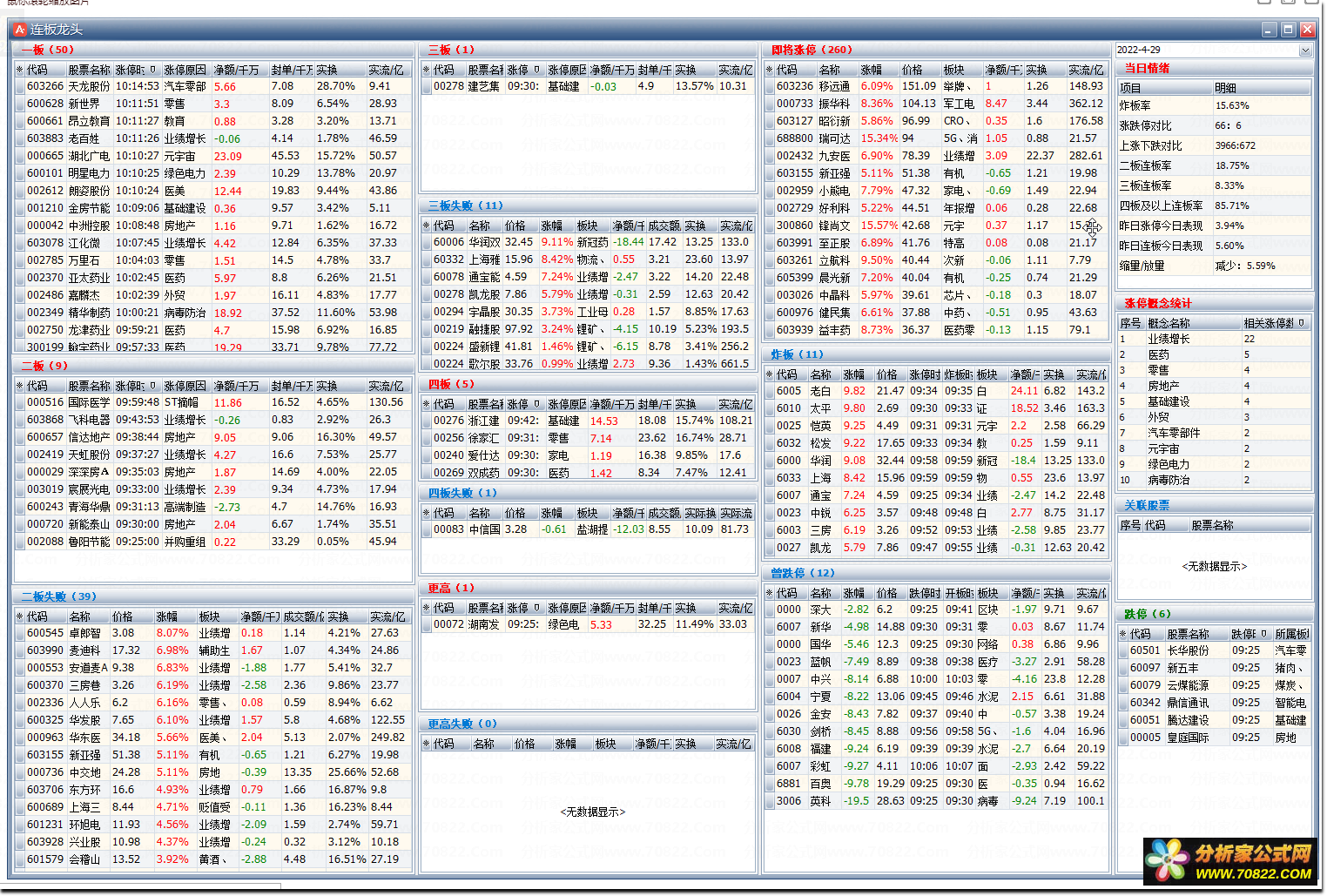Click the ※ corner cell of 一板 table
The image size is (1327, 896).
click(19, 70)
